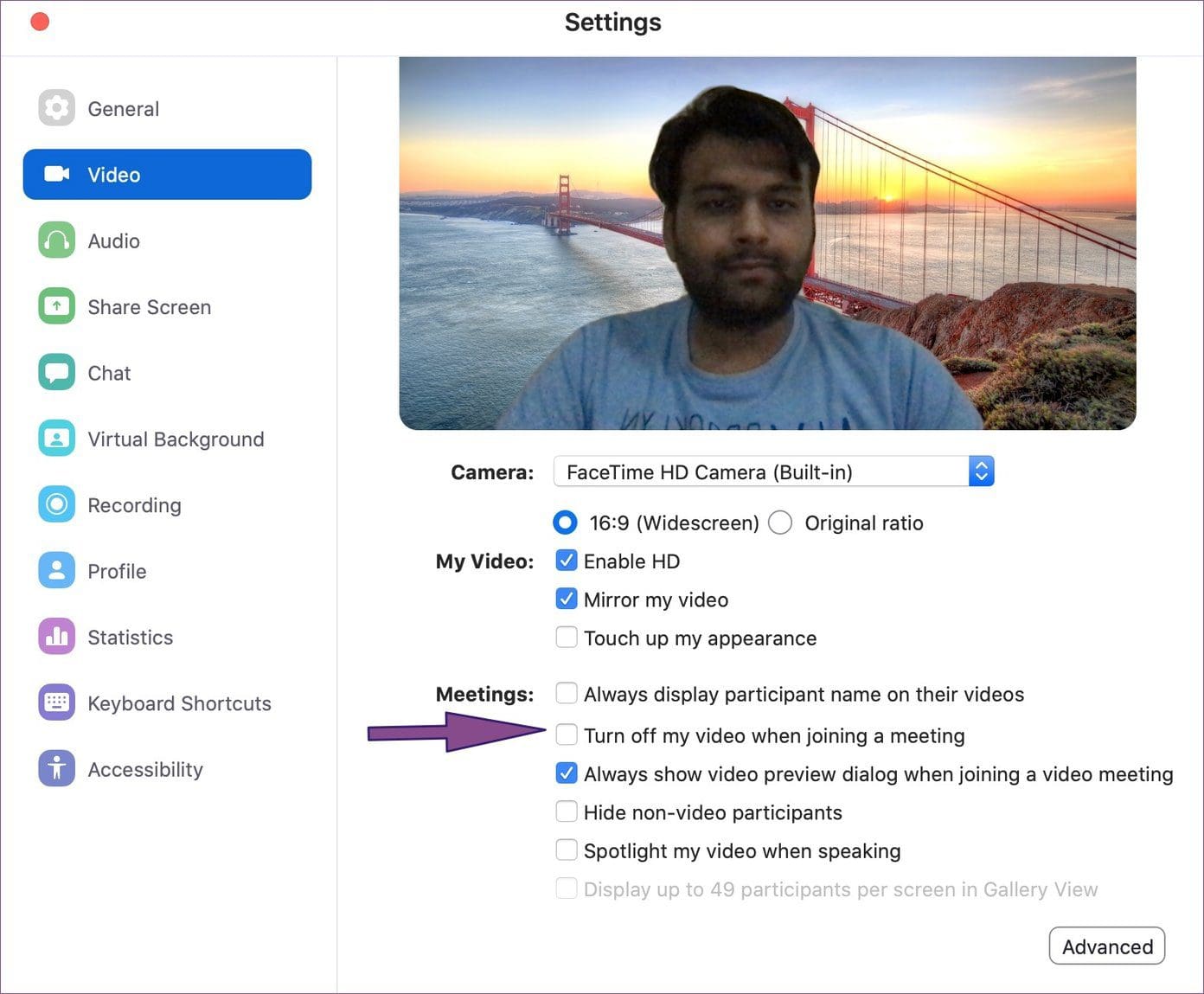Click the camera video preview image

pos(767,243)
